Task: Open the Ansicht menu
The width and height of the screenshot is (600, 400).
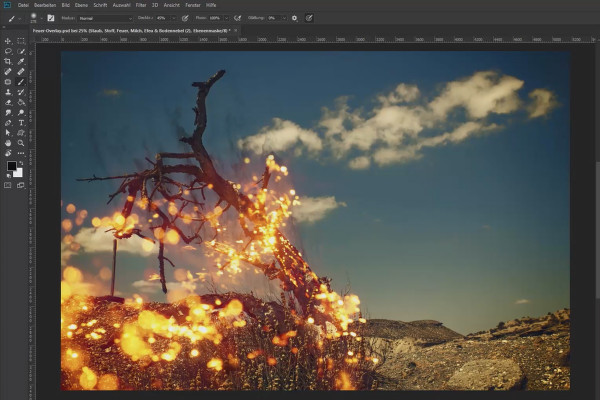Action: (x=171, y=5)
